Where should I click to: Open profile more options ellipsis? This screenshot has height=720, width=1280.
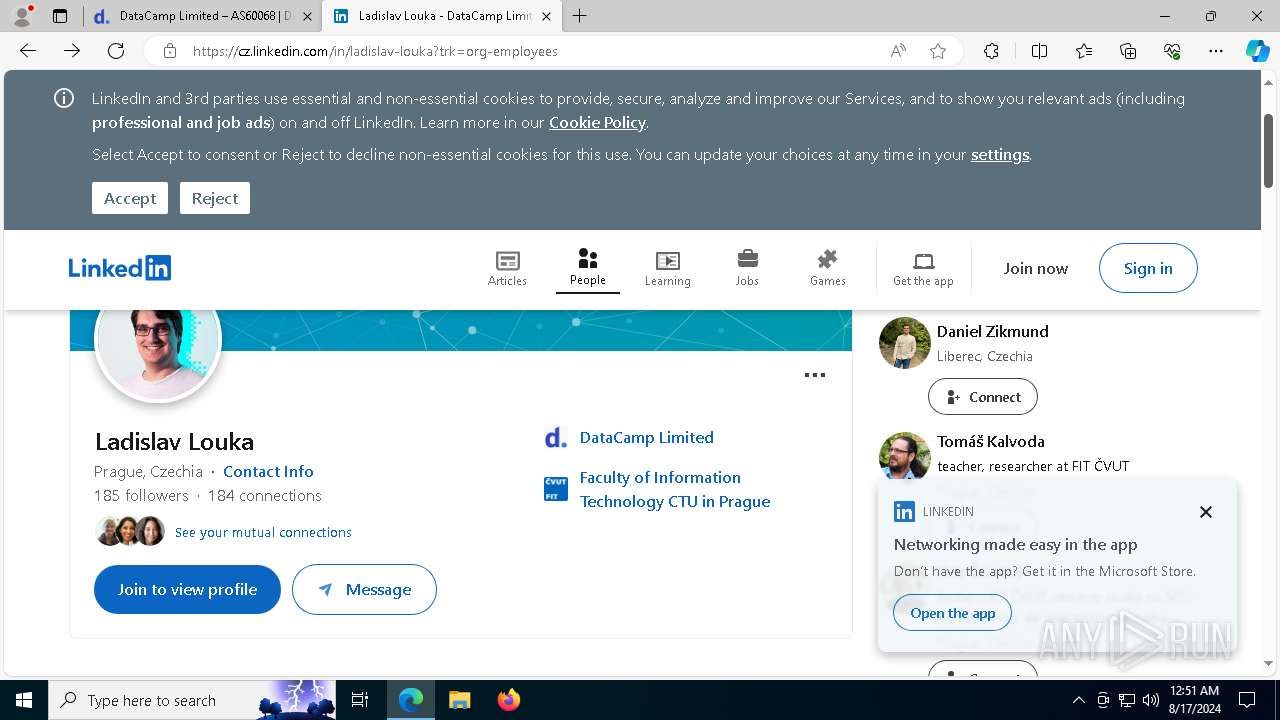815,375
